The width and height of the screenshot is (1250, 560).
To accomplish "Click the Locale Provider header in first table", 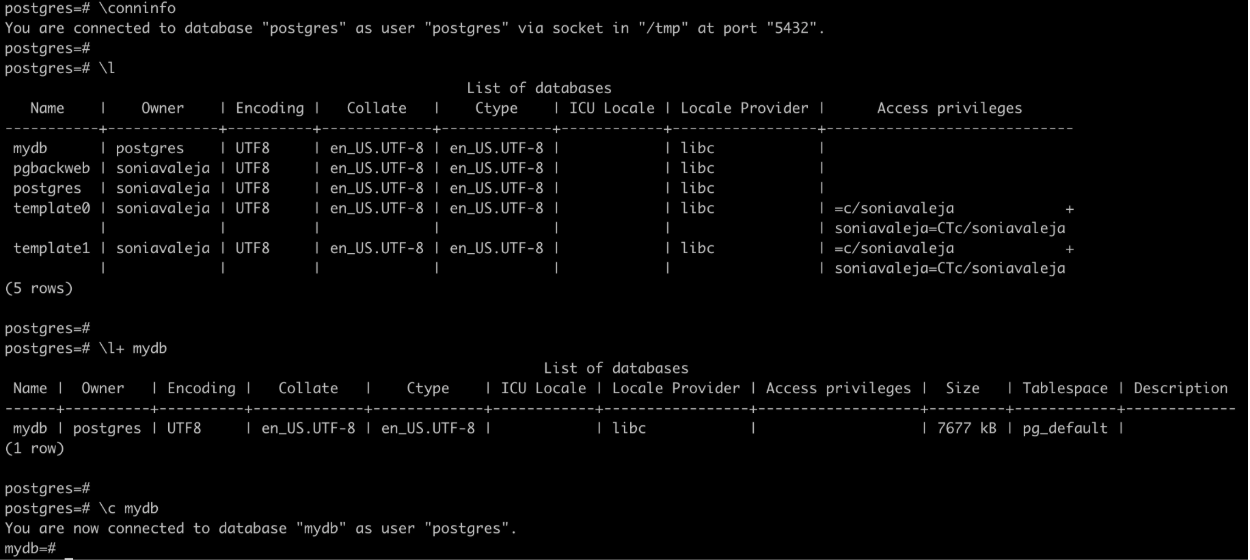I will point(744,108).
